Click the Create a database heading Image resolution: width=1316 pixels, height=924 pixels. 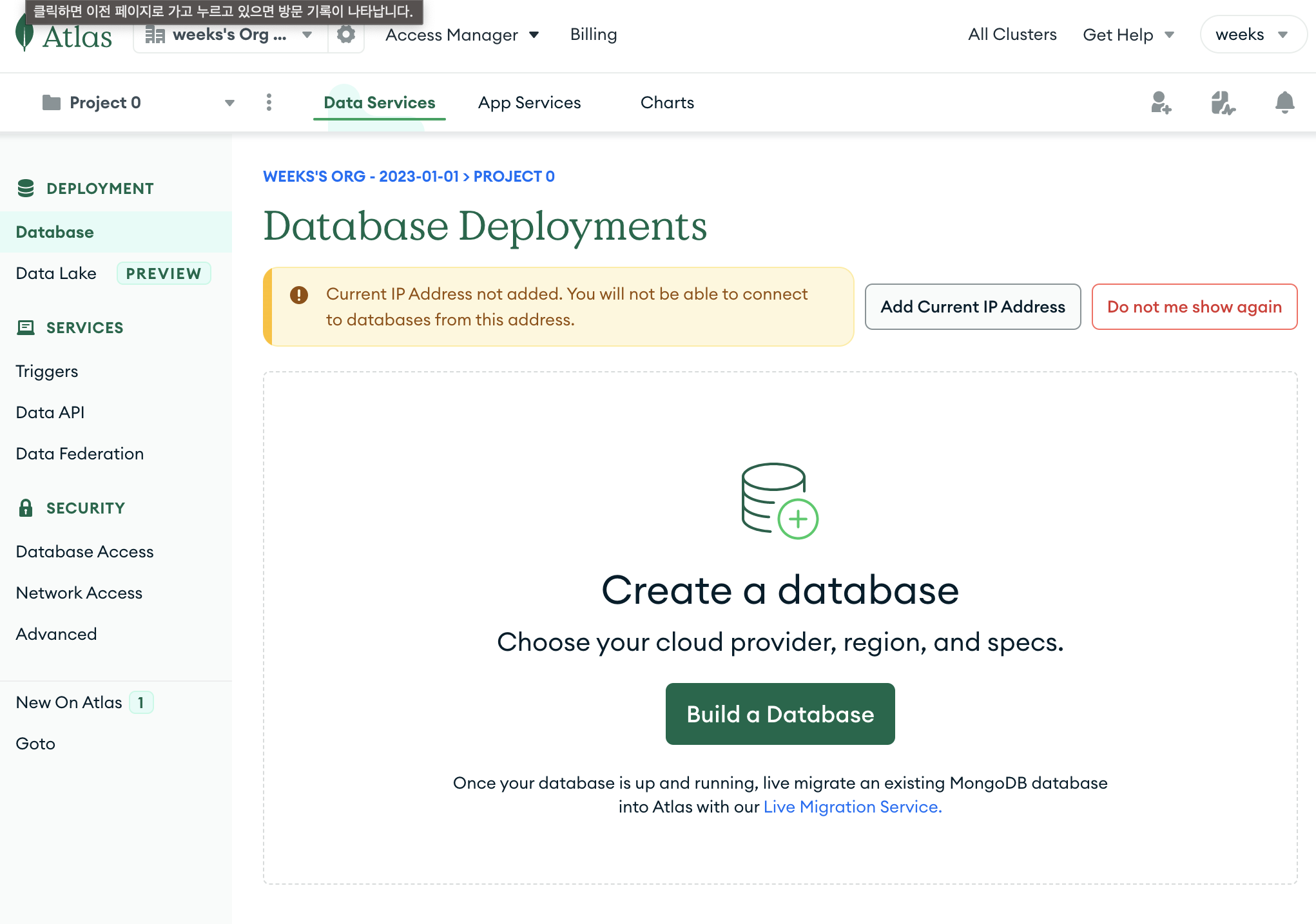[x=780, y=590]
